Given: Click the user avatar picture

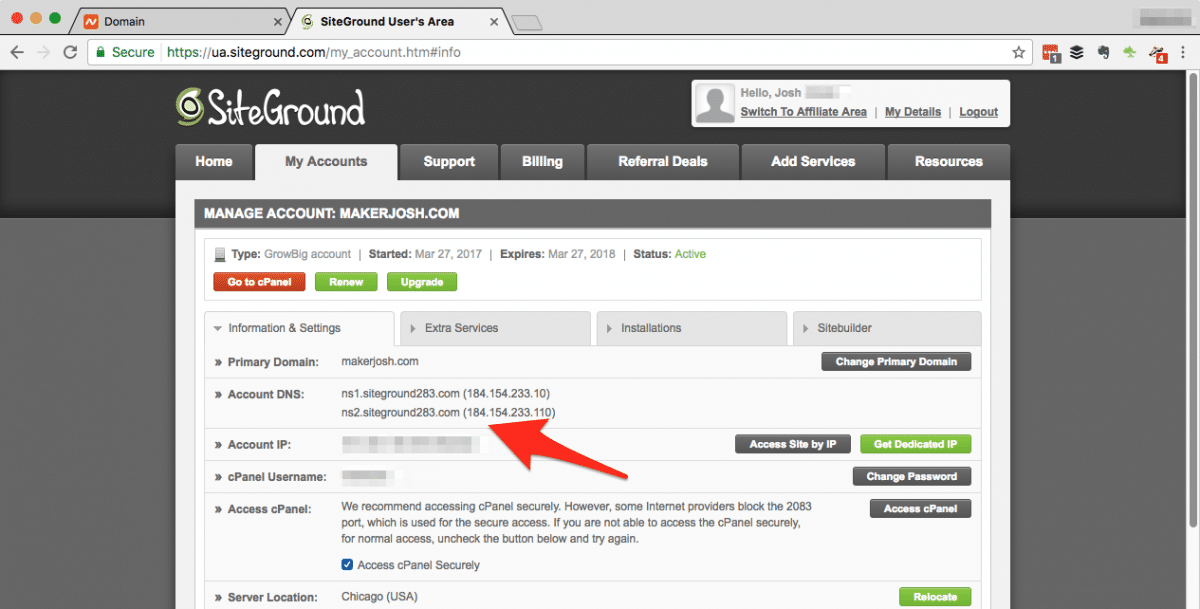Looking at the screenshot, I should [715, 104].
